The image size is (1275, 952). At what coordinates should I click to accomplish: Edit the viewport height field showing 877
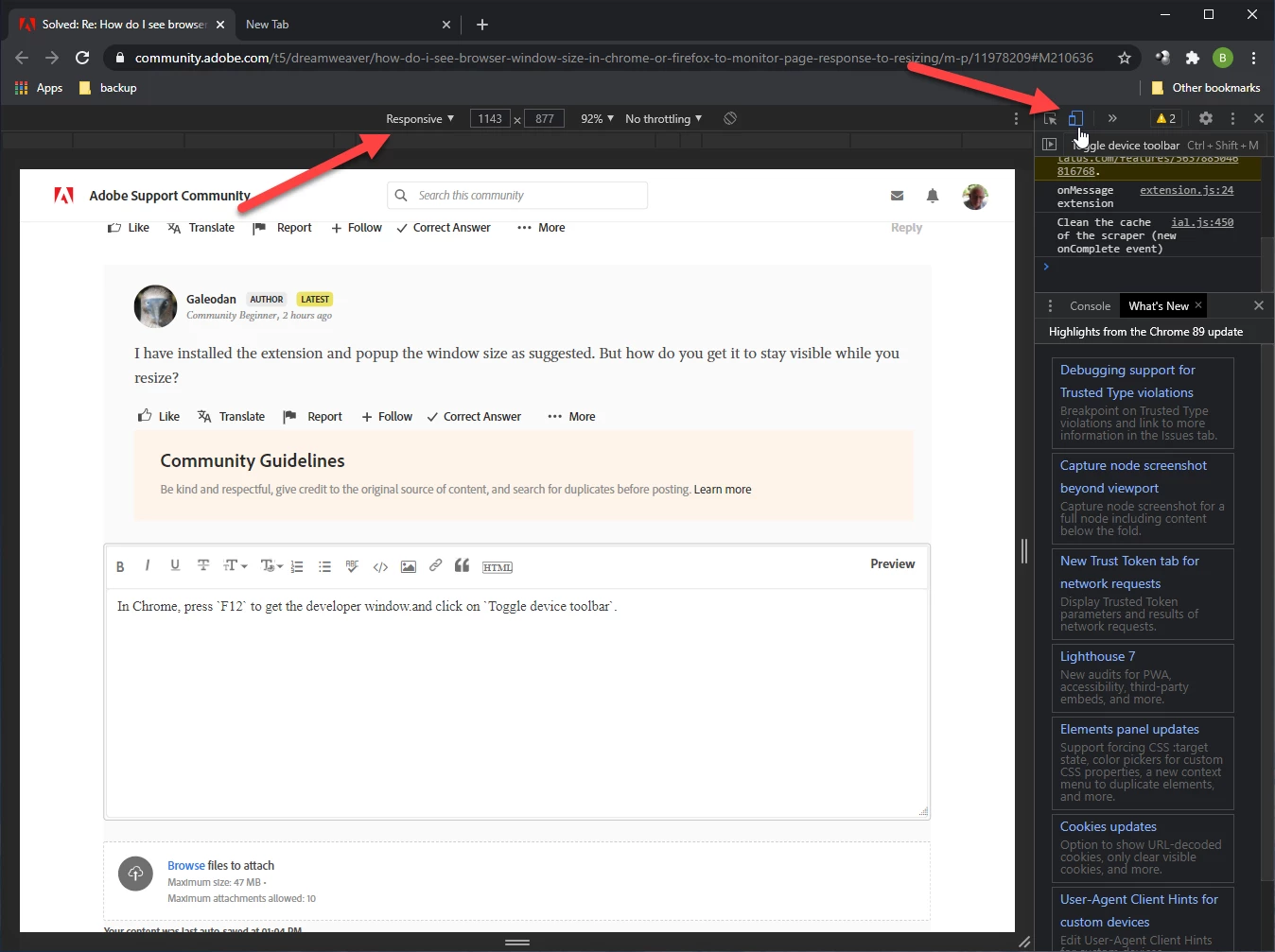tap(545, 119)
